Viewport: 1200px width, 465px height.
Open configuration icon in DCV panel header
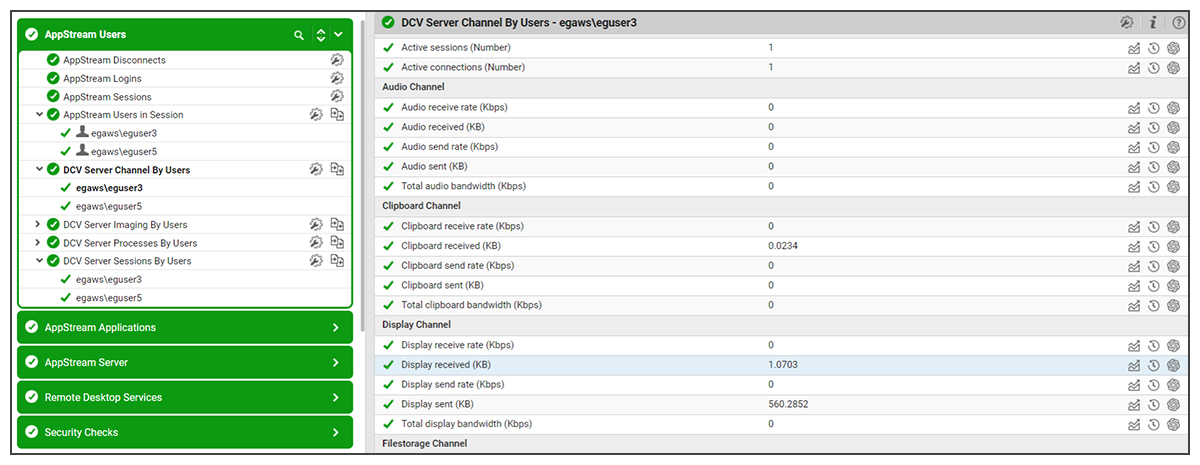1127,22
